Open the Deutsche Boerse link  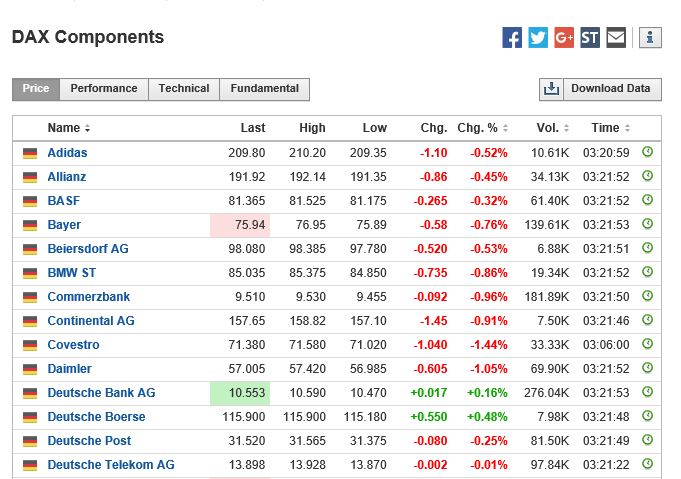(96, 417)
